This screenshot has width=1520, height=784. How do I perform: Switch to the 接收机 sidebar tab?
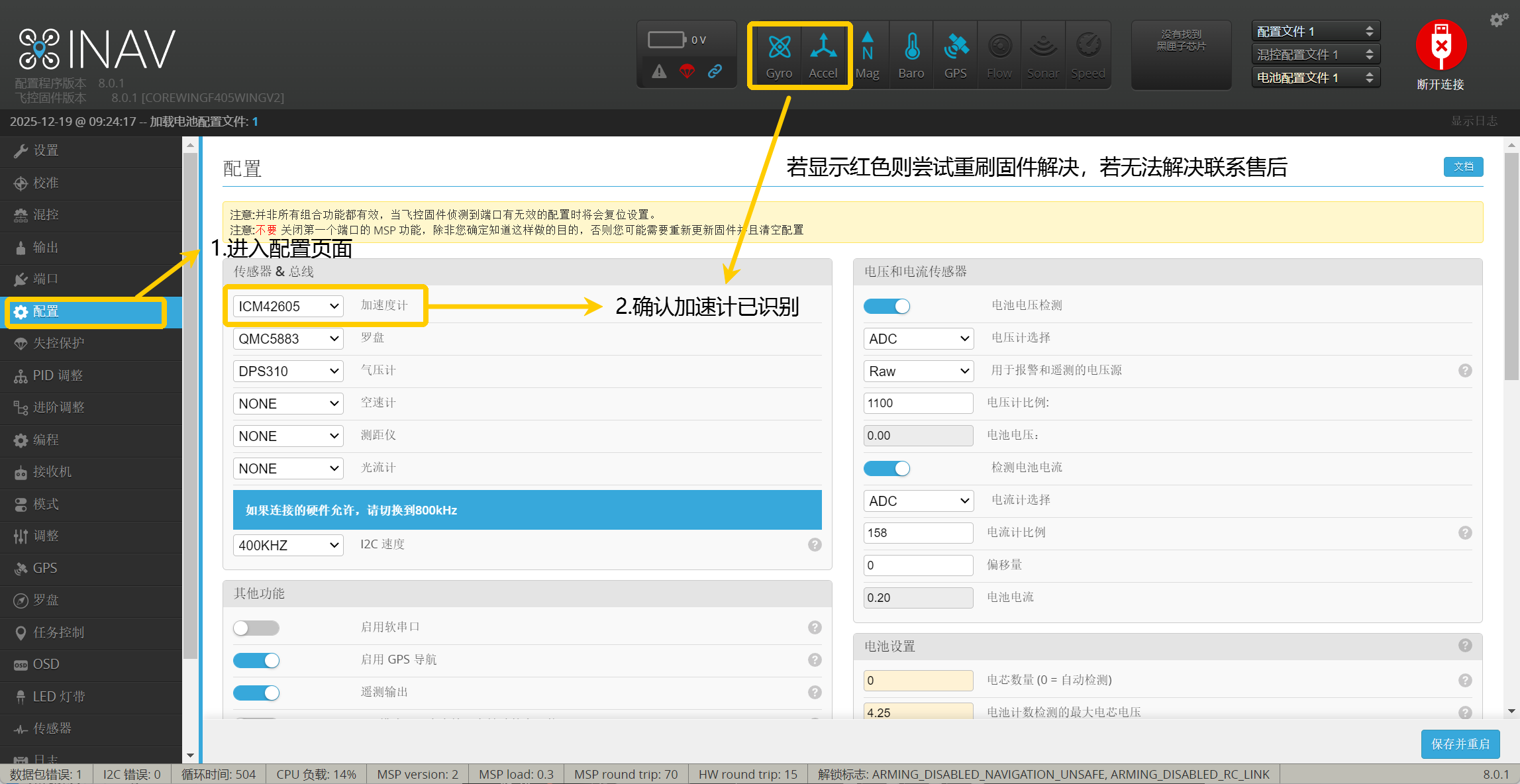pyautogui.click(x=52, y=471)
